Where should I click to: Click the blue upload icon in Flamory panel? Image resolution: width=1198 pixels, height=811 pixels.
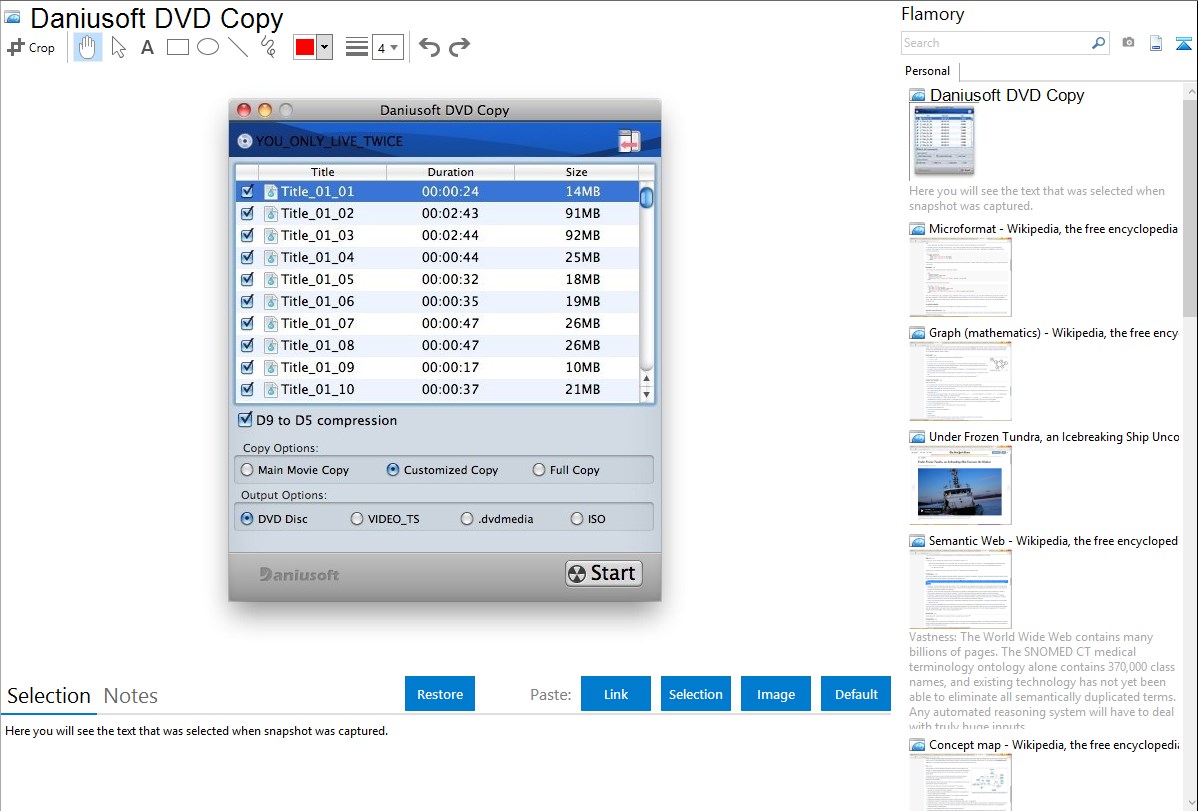pyautogui.click(x=1183, y=43)
